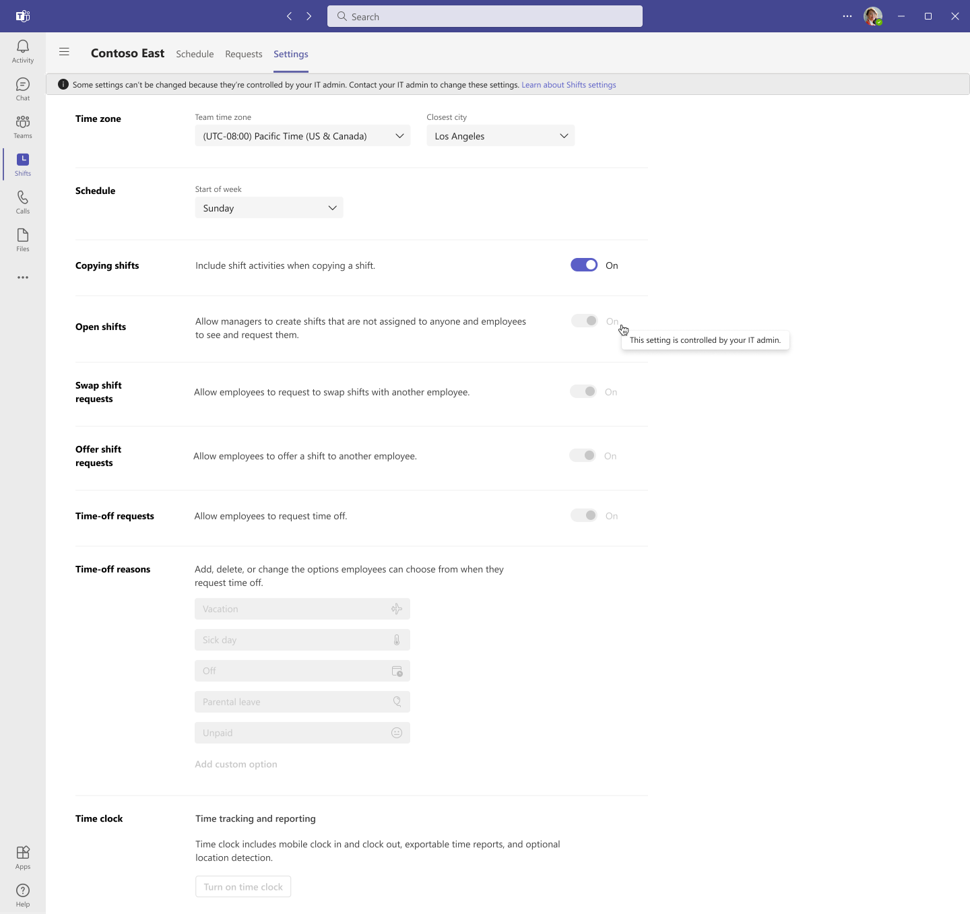Turn off the Copying shifts toggle
Screen dimensions: 970x914
tap(584, 265)
